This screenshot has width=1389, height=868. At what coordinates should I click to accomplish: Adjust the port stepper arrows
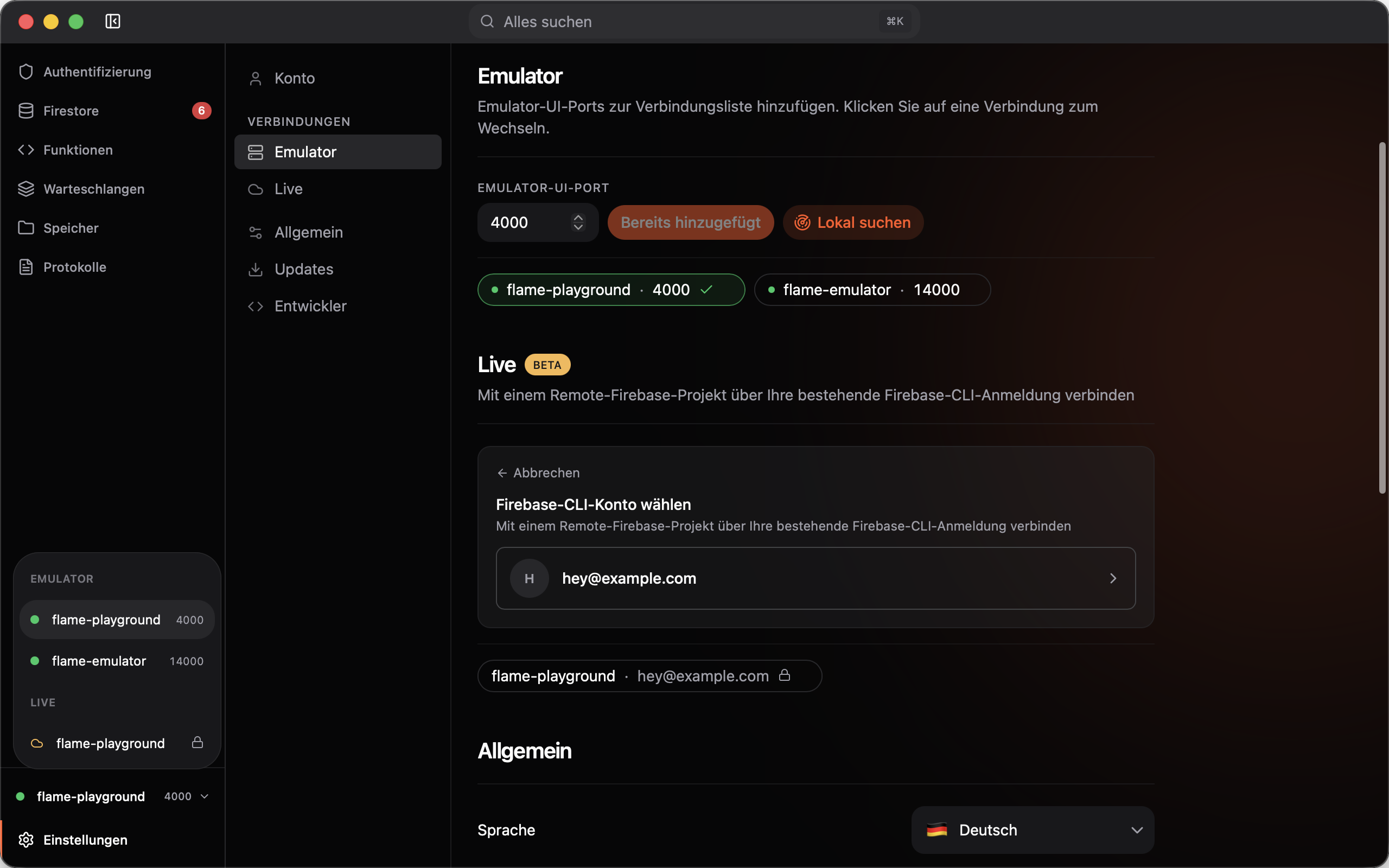(578, 222)
